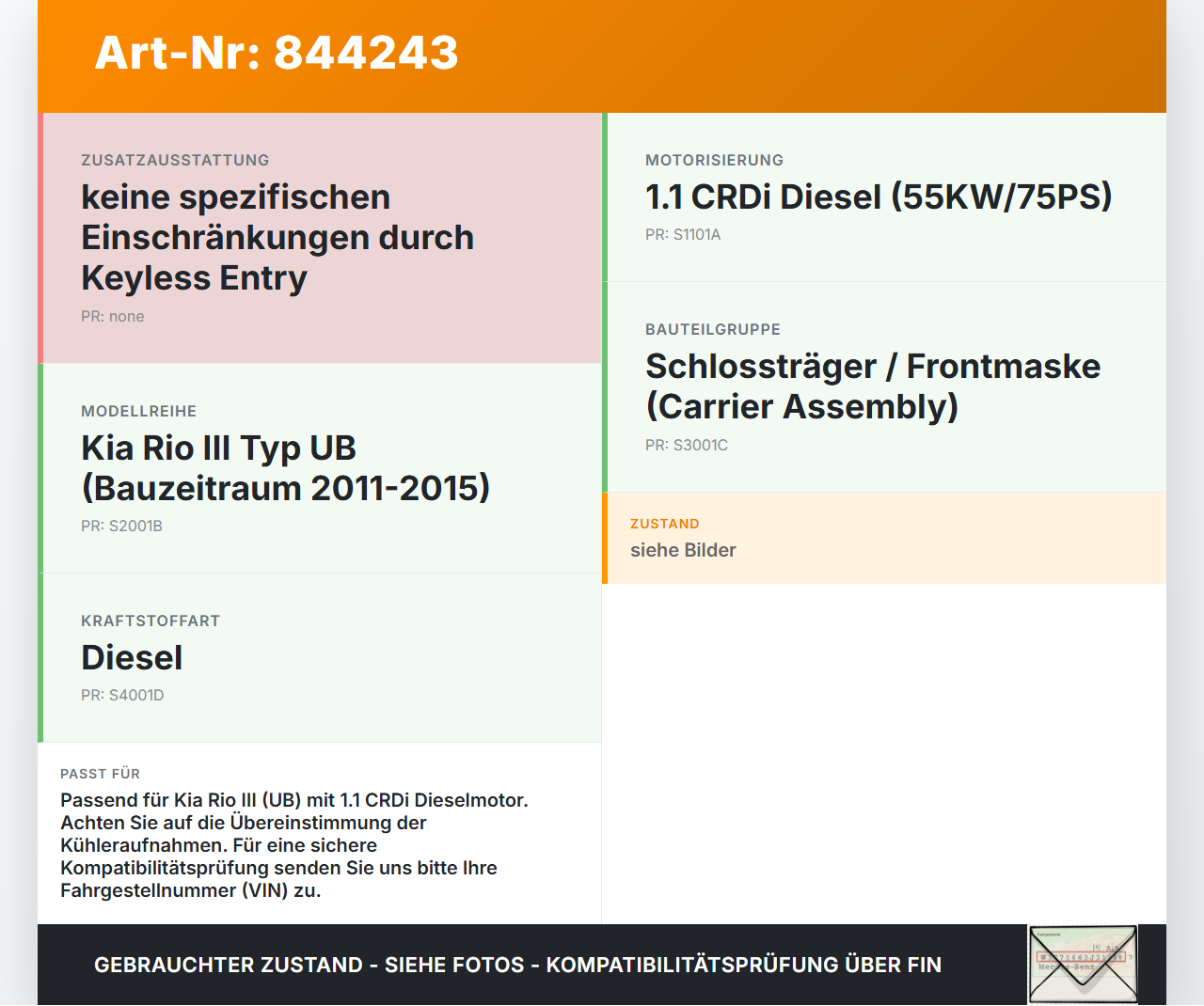The width and height of the screenshot is (1204, 1006).
Task: Click the ZUSATZAUSSTATTUNG label
Action: (175, 160)
